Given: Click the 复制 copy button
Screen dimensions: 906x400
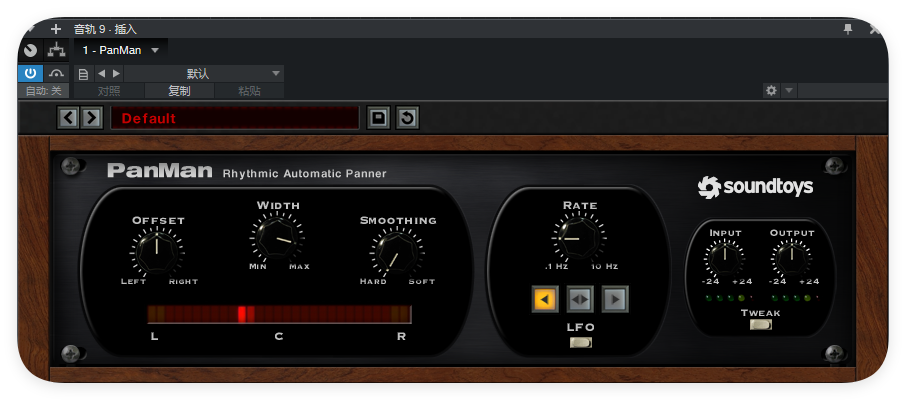Looking at the screenshot, I should (179, 91).
